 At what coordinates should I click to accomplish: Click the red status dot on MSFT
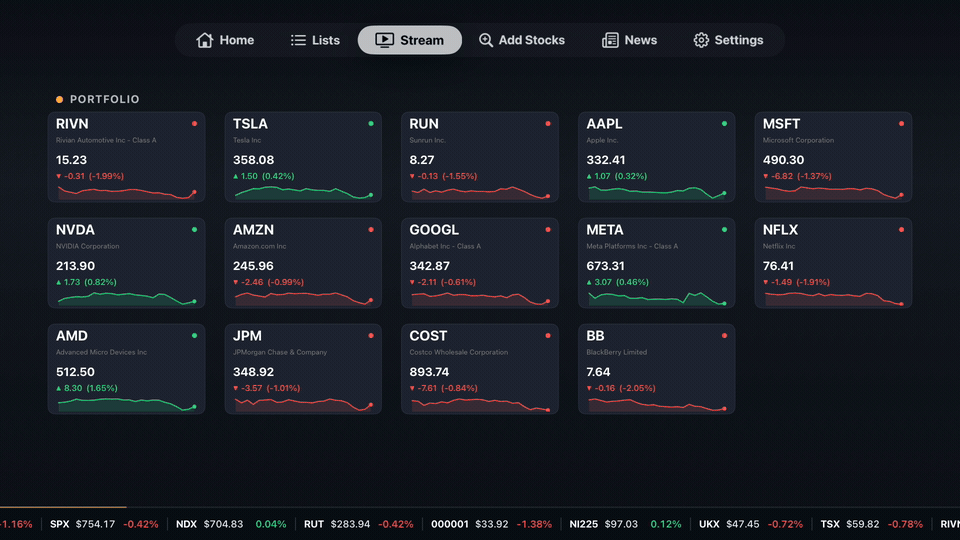(901, 124)
